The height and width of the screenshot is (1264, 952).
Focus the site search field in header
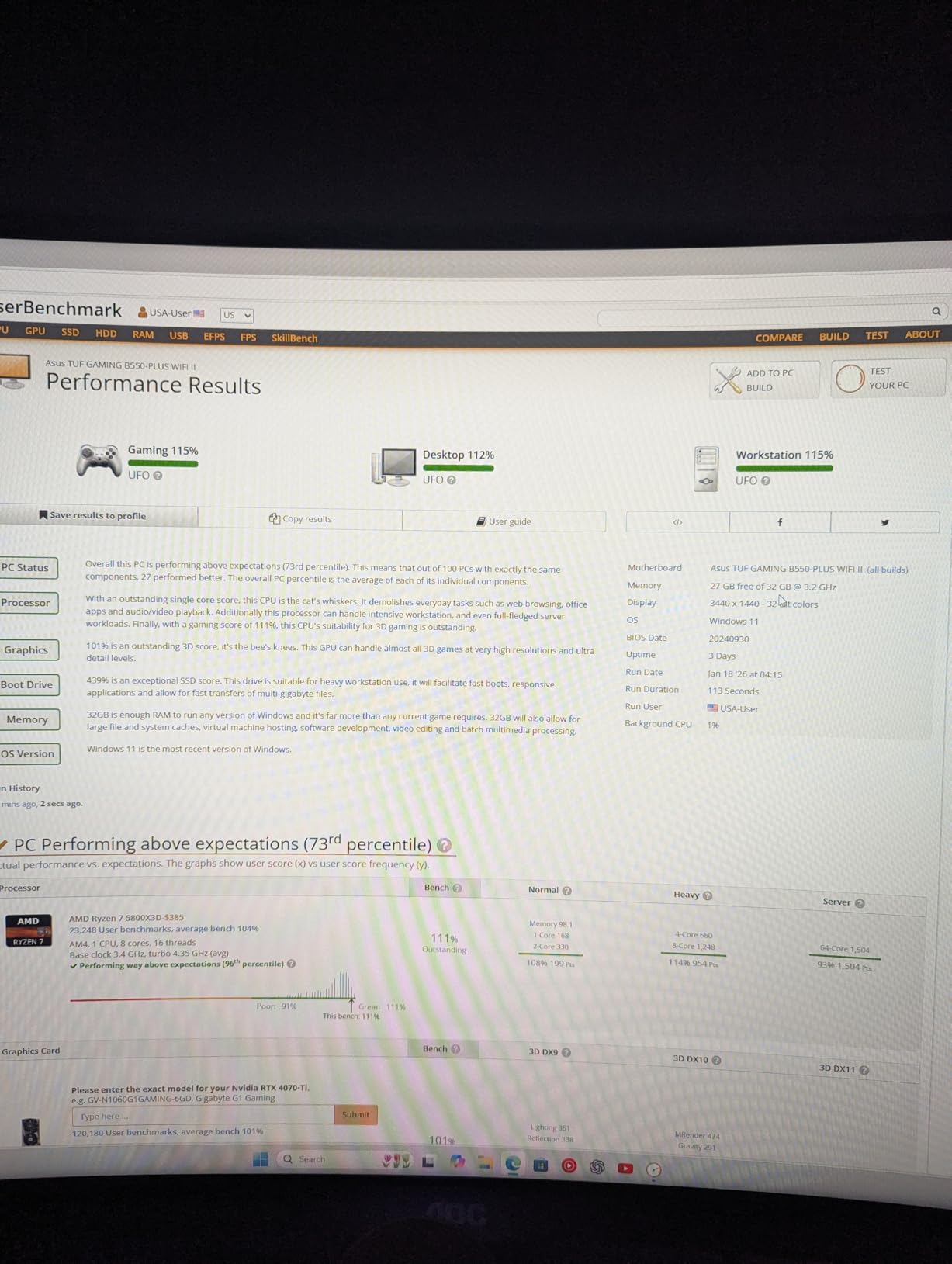[x=763, y=317]
